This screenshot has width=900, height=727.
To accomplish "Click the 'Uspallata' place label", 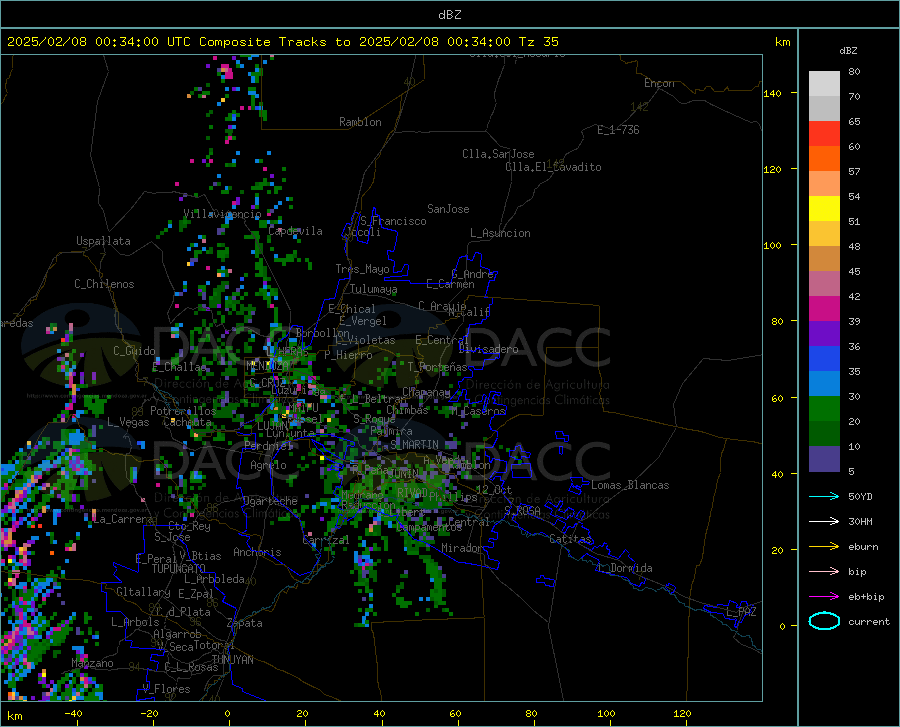I will click(103, 241).
